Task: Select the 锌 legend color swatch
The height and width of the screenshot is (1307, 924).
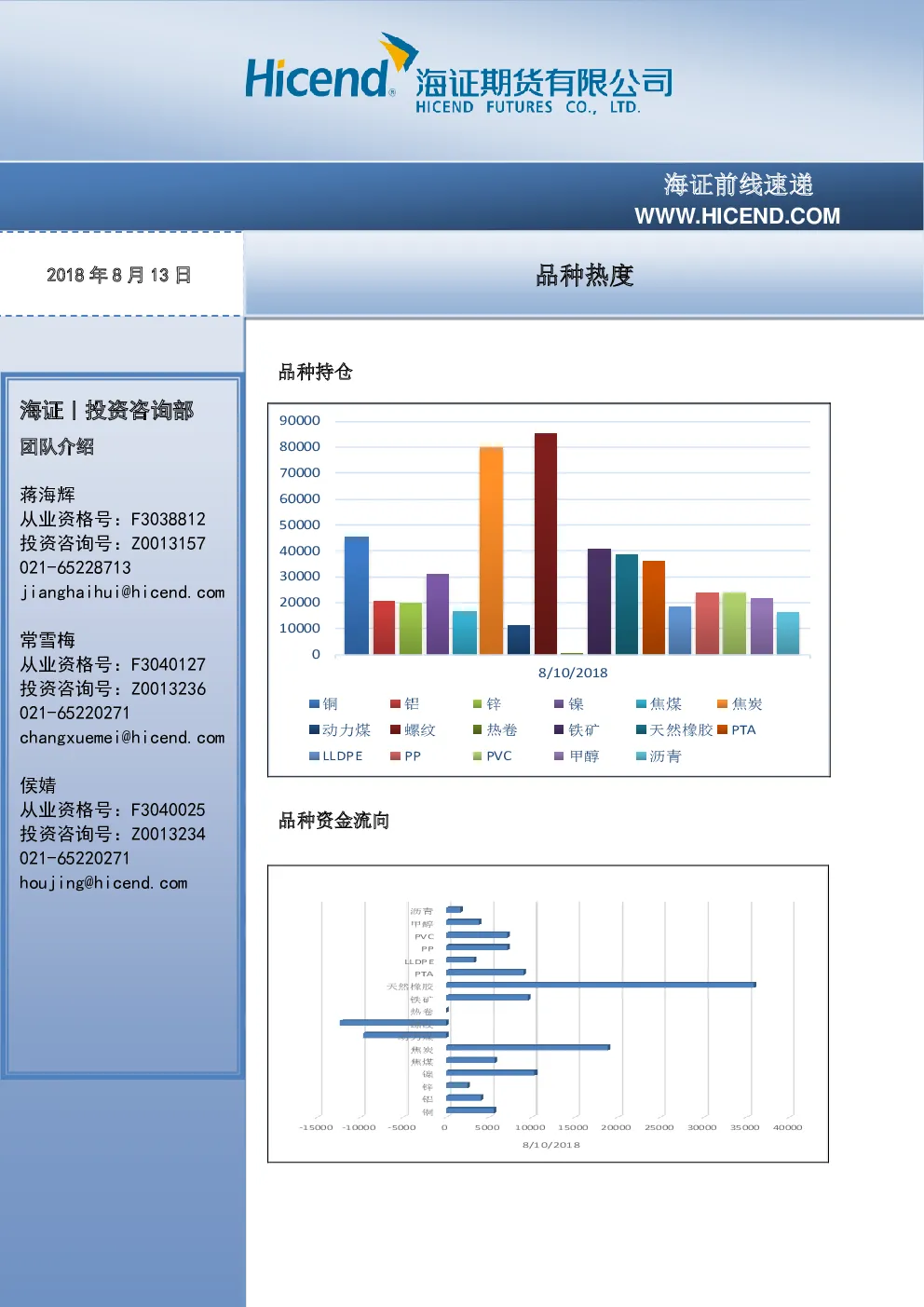Action: pyautogui.click(x=477, y=704)
